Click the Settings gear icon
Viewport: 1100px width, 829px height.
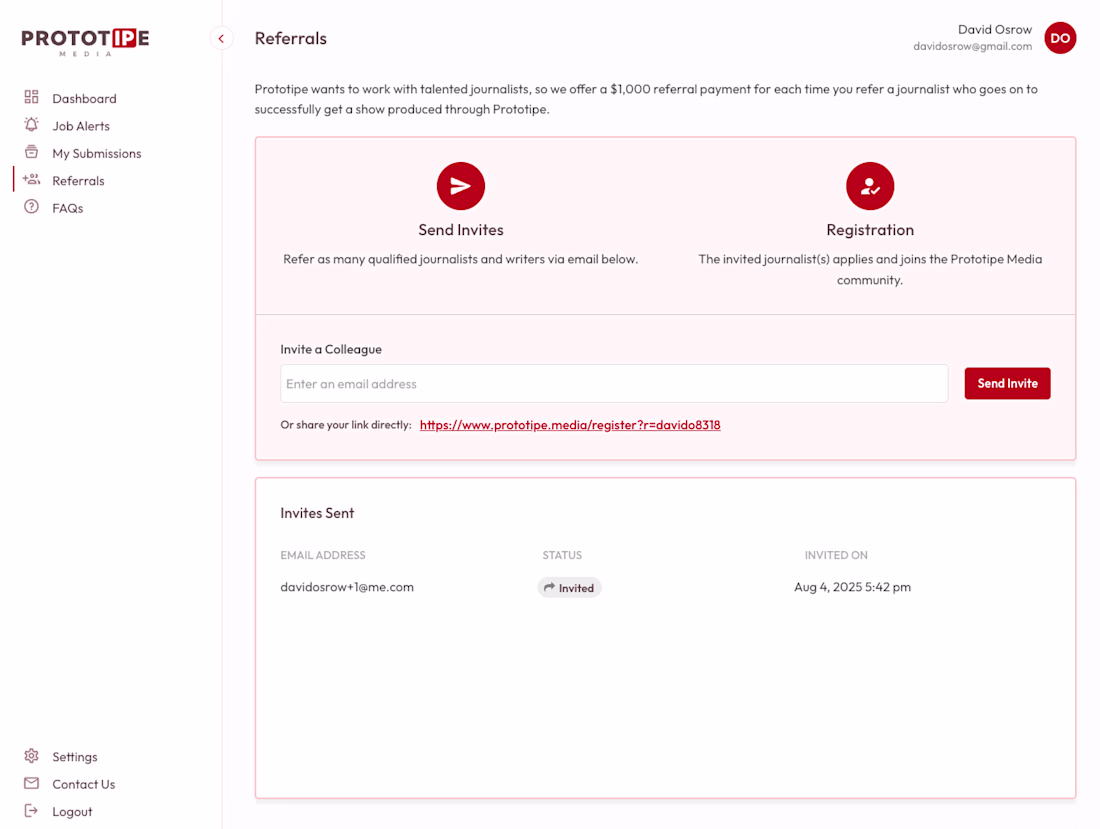pyautogui.click(x=32, y=756)
